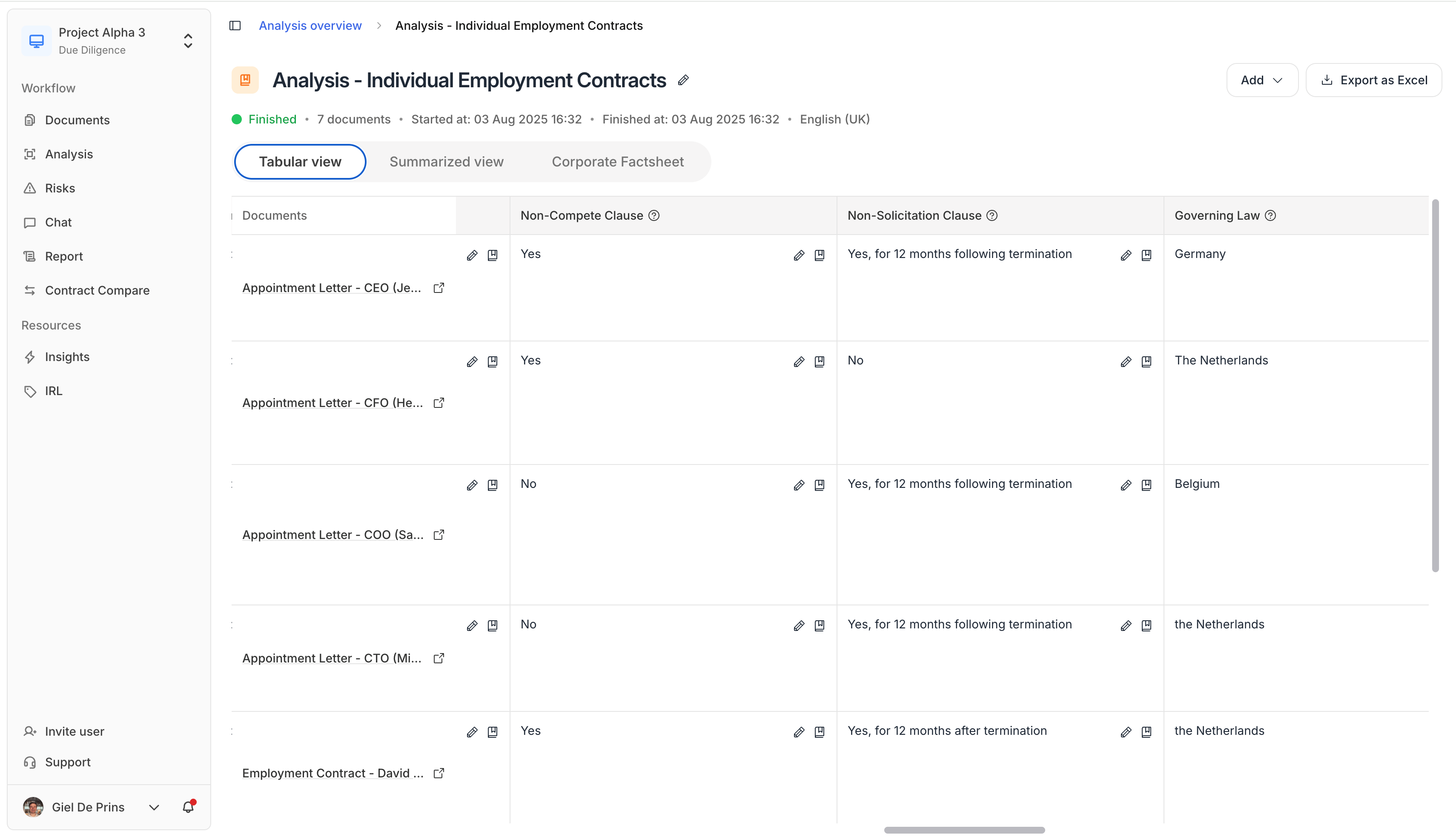The width and height of the screenshot is (1456, 837).
Task: View source icon for David Non-Solicitation
Action: pos(1146,732)
